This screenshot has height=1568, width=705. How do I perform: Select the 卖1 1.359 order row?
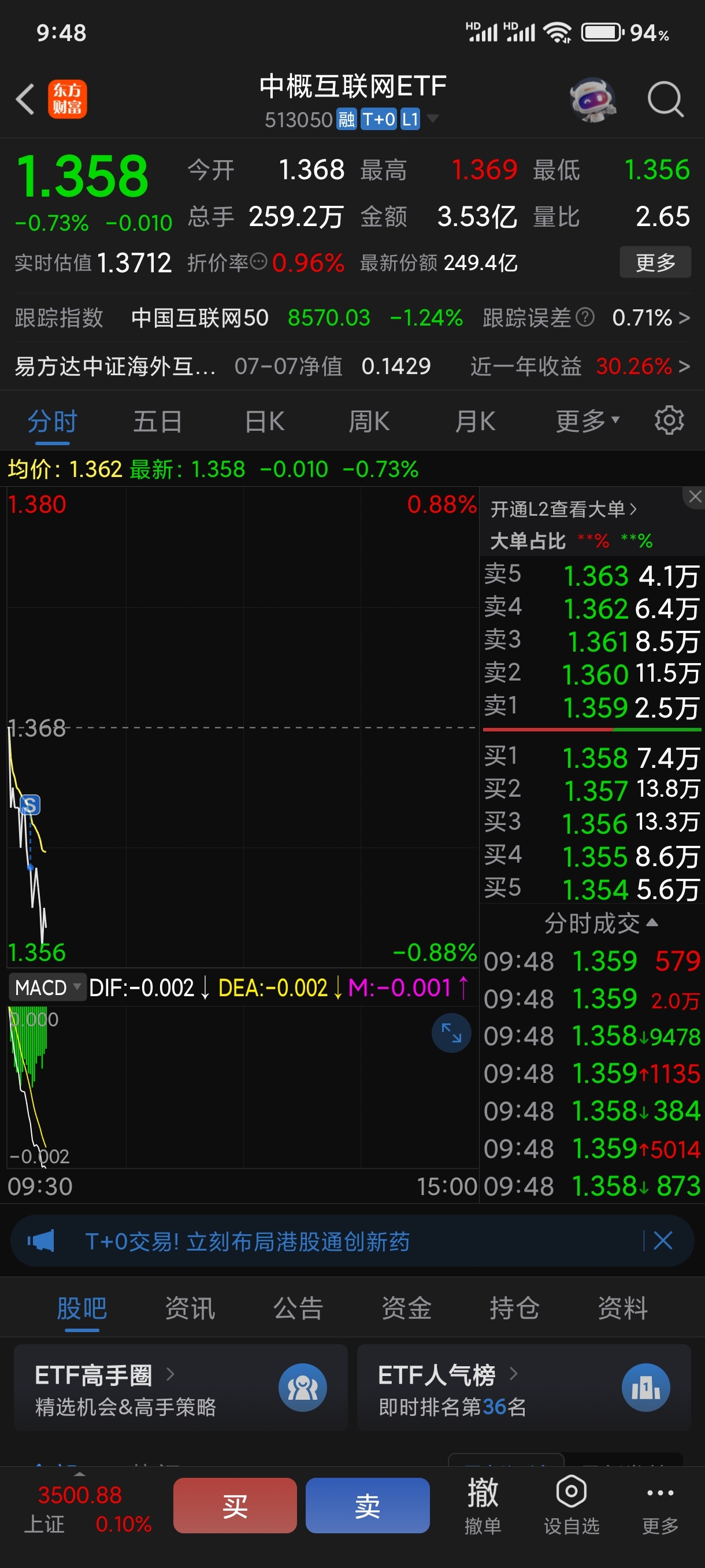click(x=592, y=707)
